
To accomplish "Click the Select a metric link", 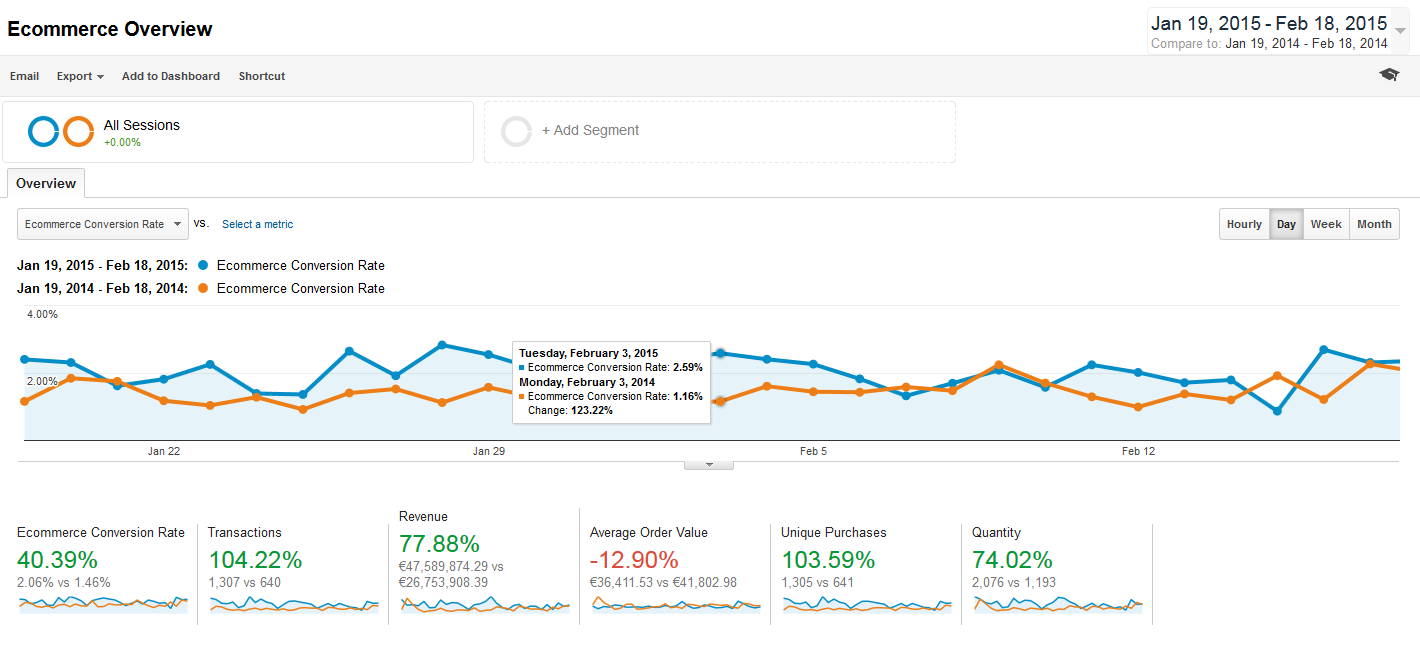I will click(x=258, y=224).
